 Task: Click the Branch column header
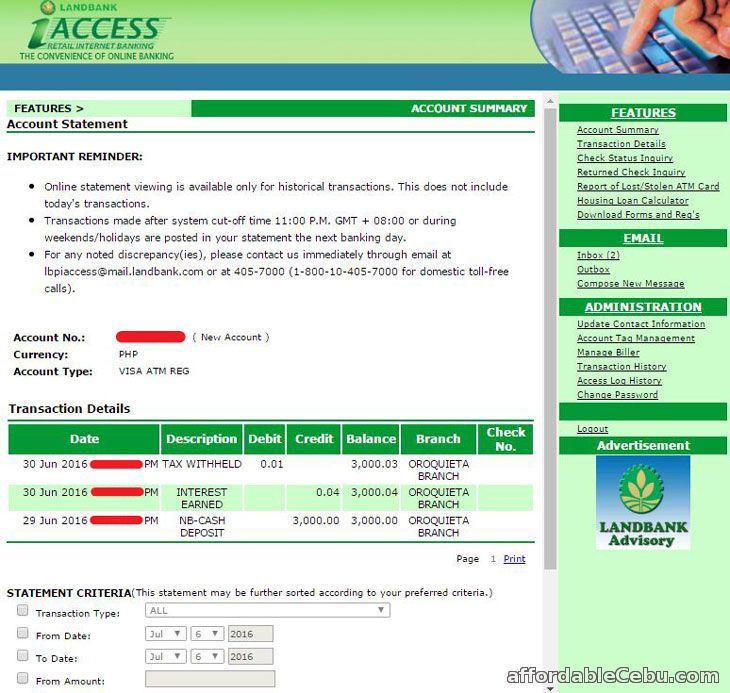click(x=439, y=439)
